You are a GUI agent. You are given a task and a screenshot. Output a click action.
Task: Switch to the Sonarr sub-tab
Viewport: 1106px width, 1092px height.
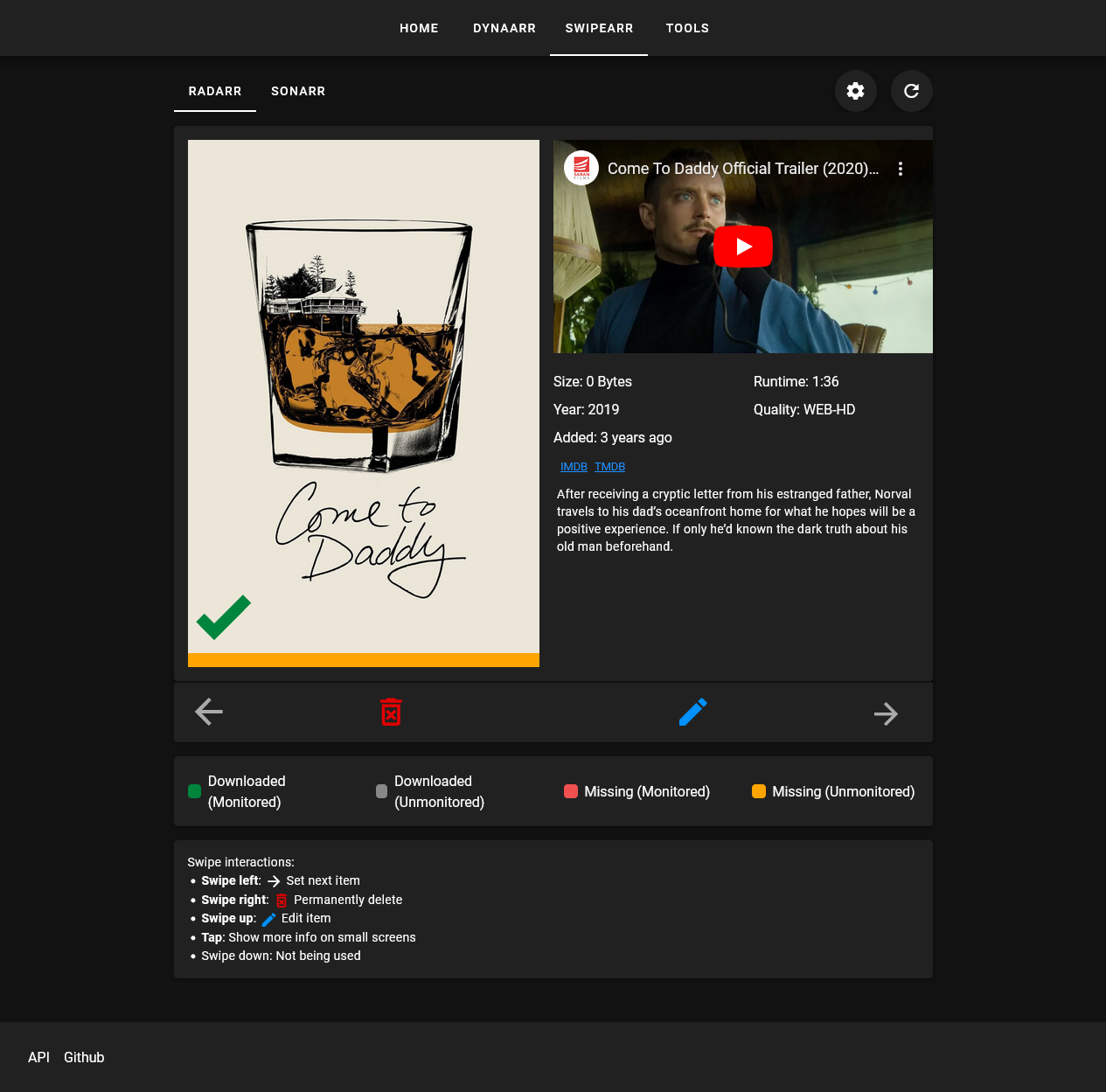click(298, 91)
